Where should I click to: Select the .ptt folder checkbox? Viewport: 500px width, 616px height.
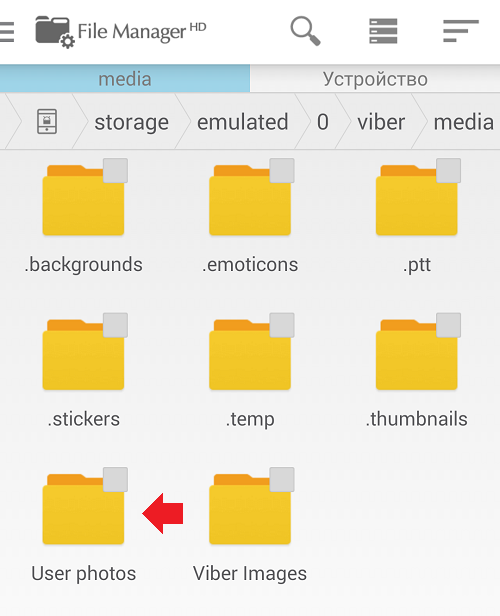pos(449,170)
